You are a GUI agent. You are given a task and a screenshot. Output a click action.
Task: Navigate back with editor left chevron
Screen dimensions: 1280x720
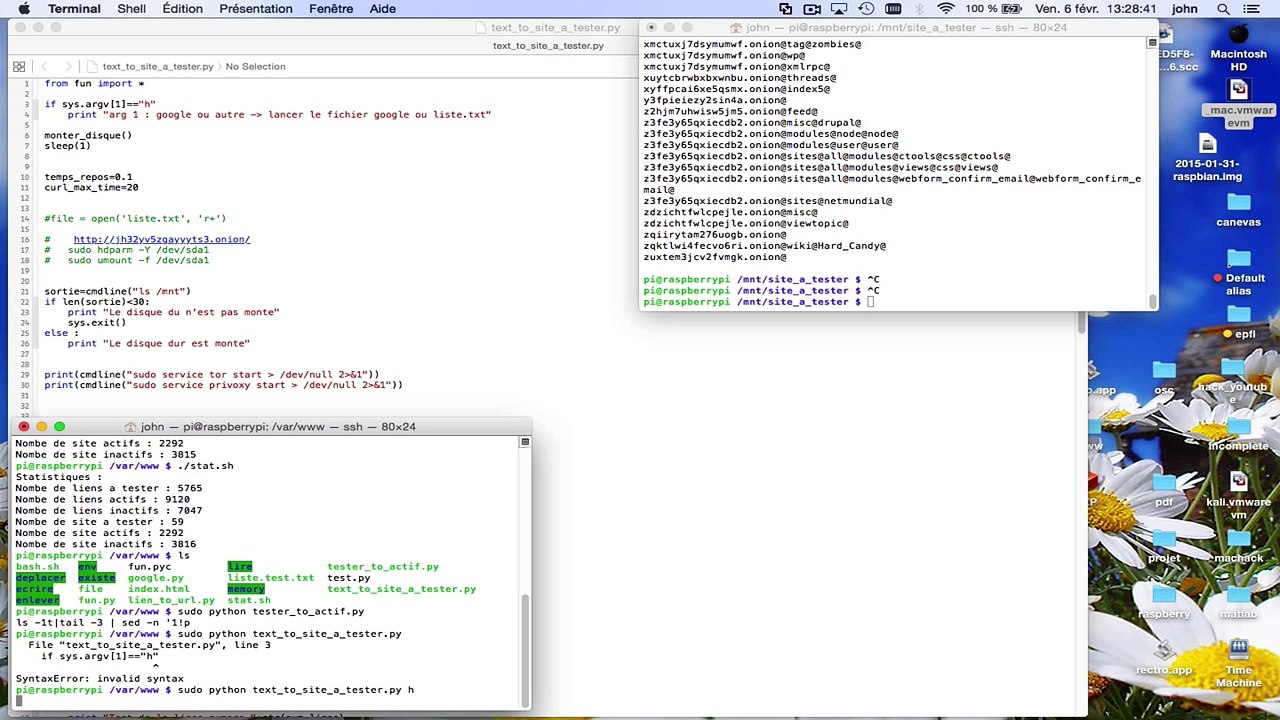[43, 67]
